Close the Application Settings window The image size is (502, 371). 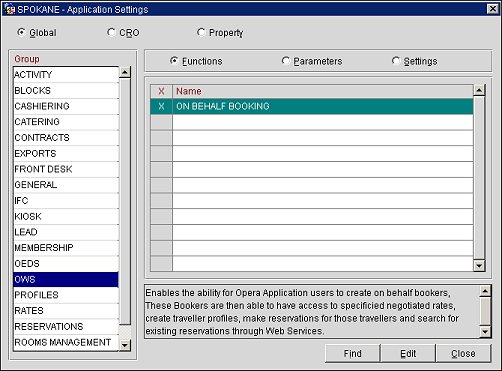point(493,9)
